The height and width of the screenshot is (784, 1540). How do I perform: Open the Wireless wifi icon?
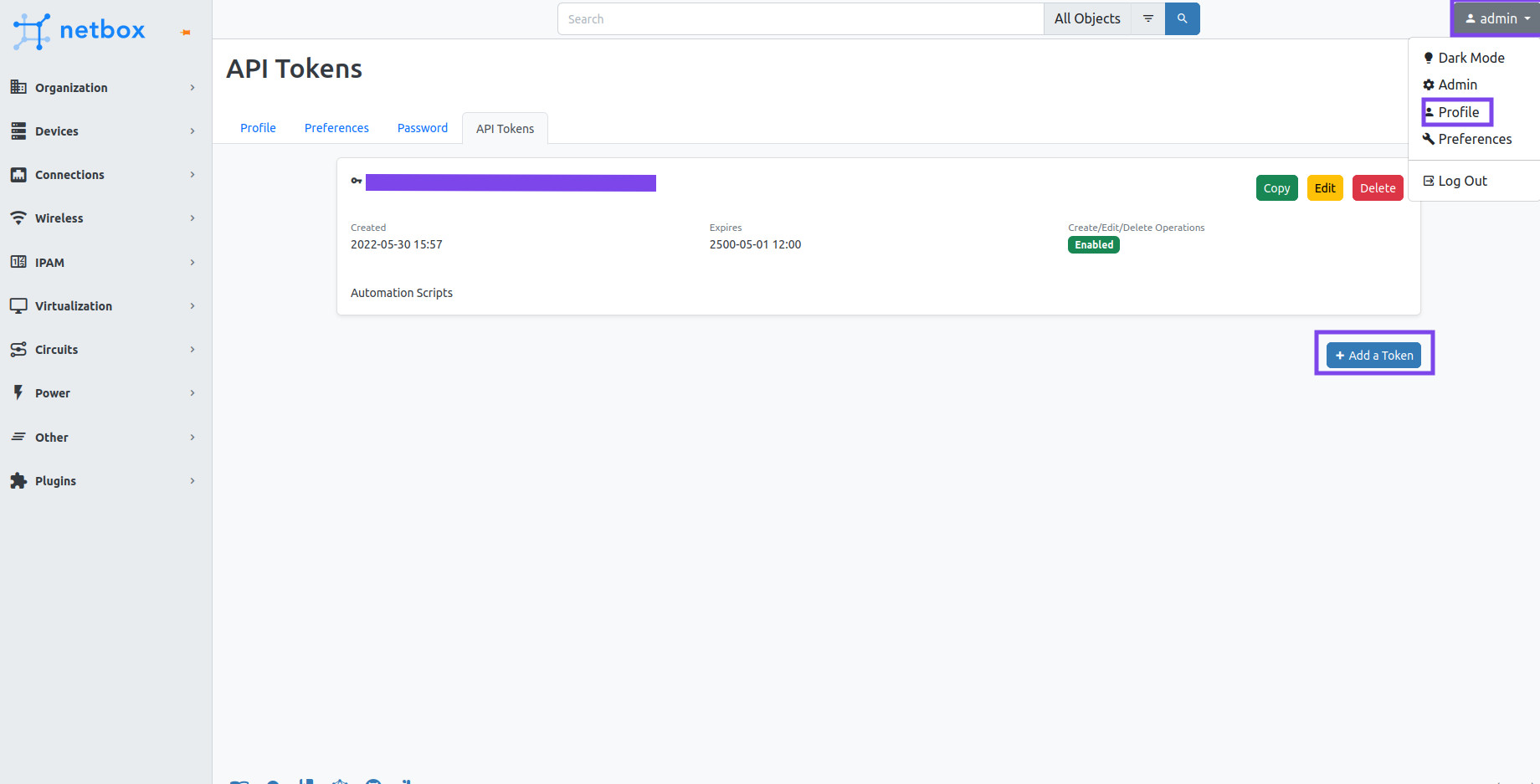(18, 218)
